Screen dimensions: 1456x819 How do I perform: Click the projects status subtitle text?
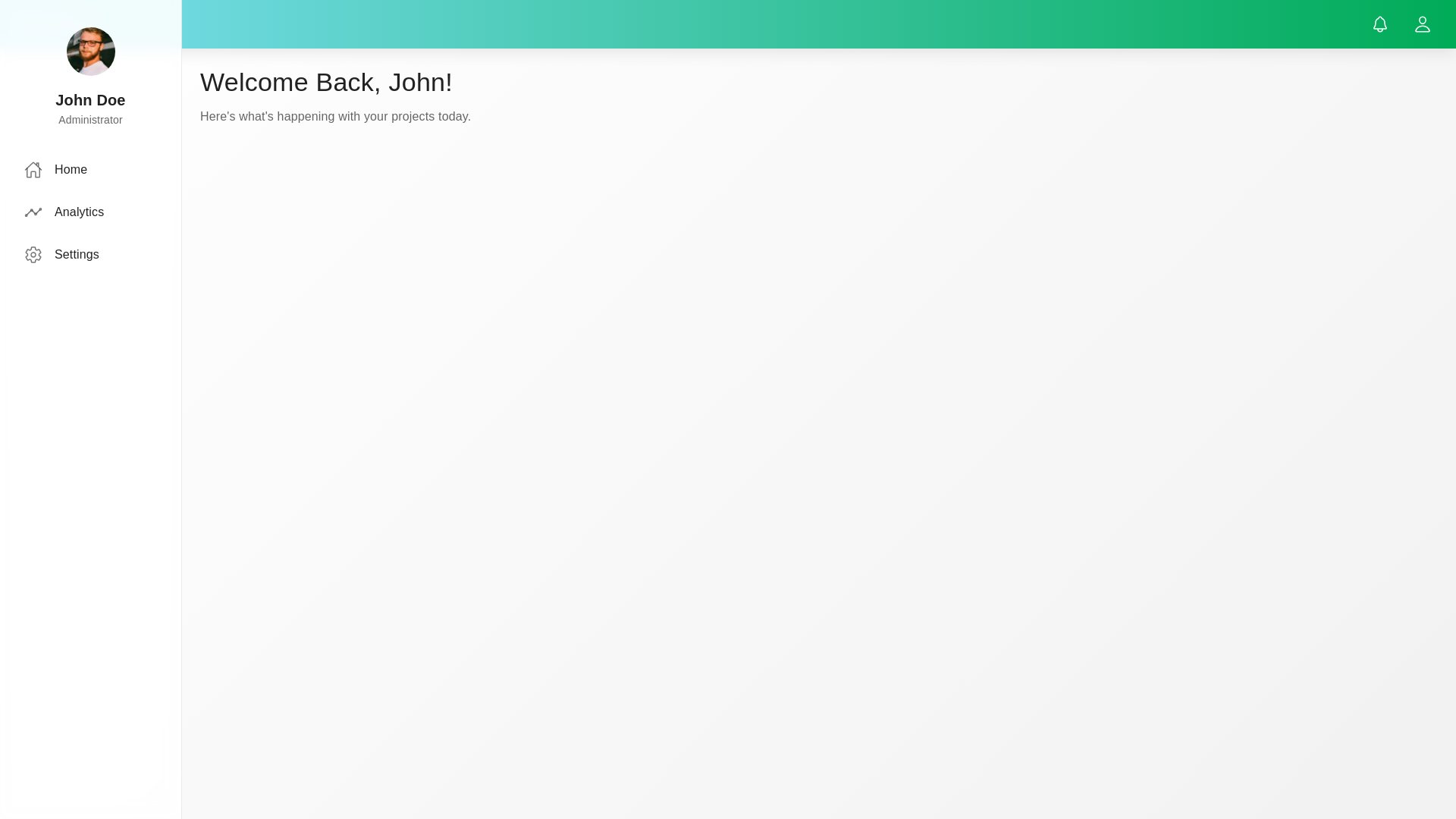(335, 116)
